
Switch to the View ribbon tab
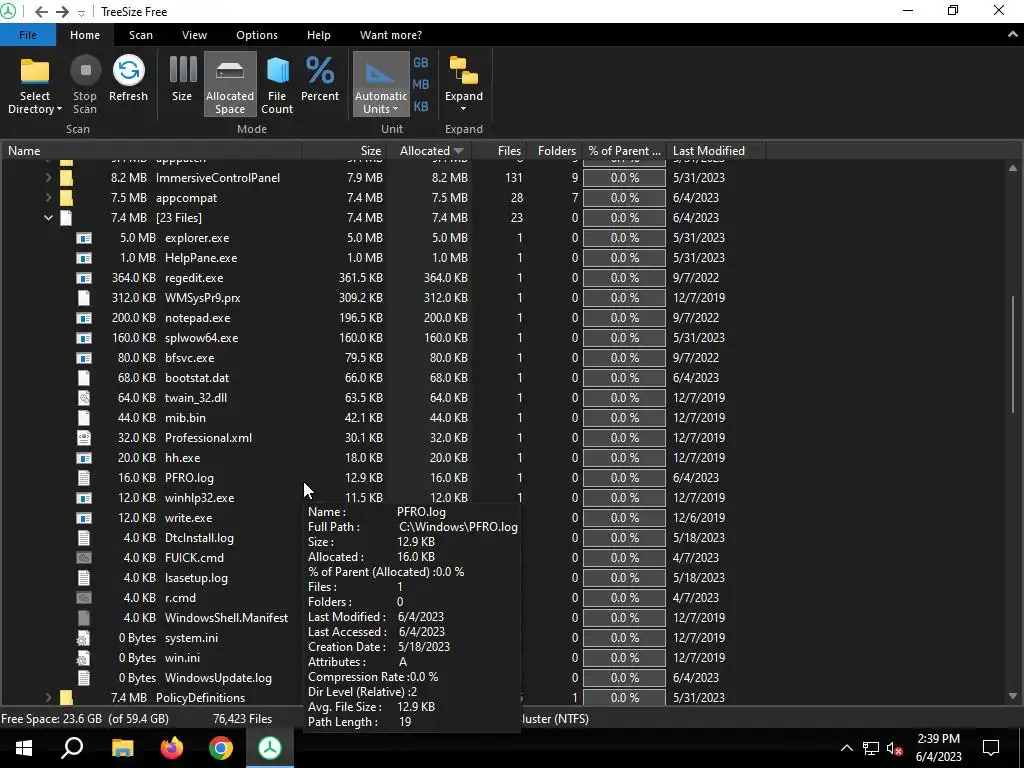pos(194,35)
